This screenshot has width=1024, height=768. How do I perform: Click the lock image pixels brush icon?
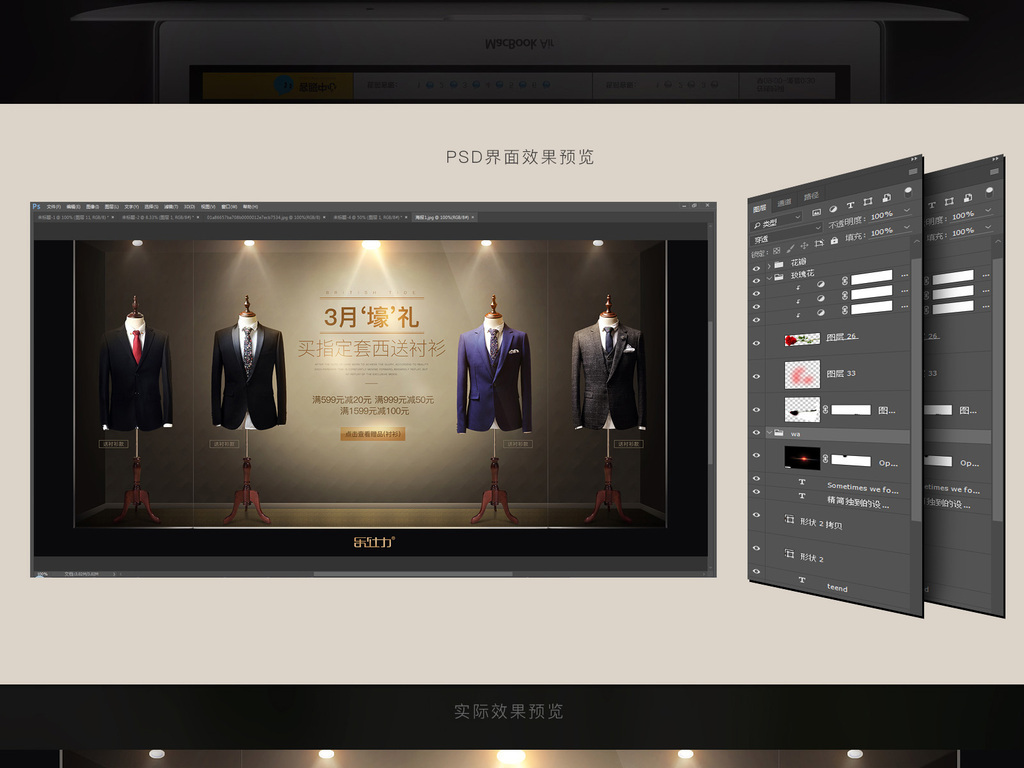[x=790, y=247]
